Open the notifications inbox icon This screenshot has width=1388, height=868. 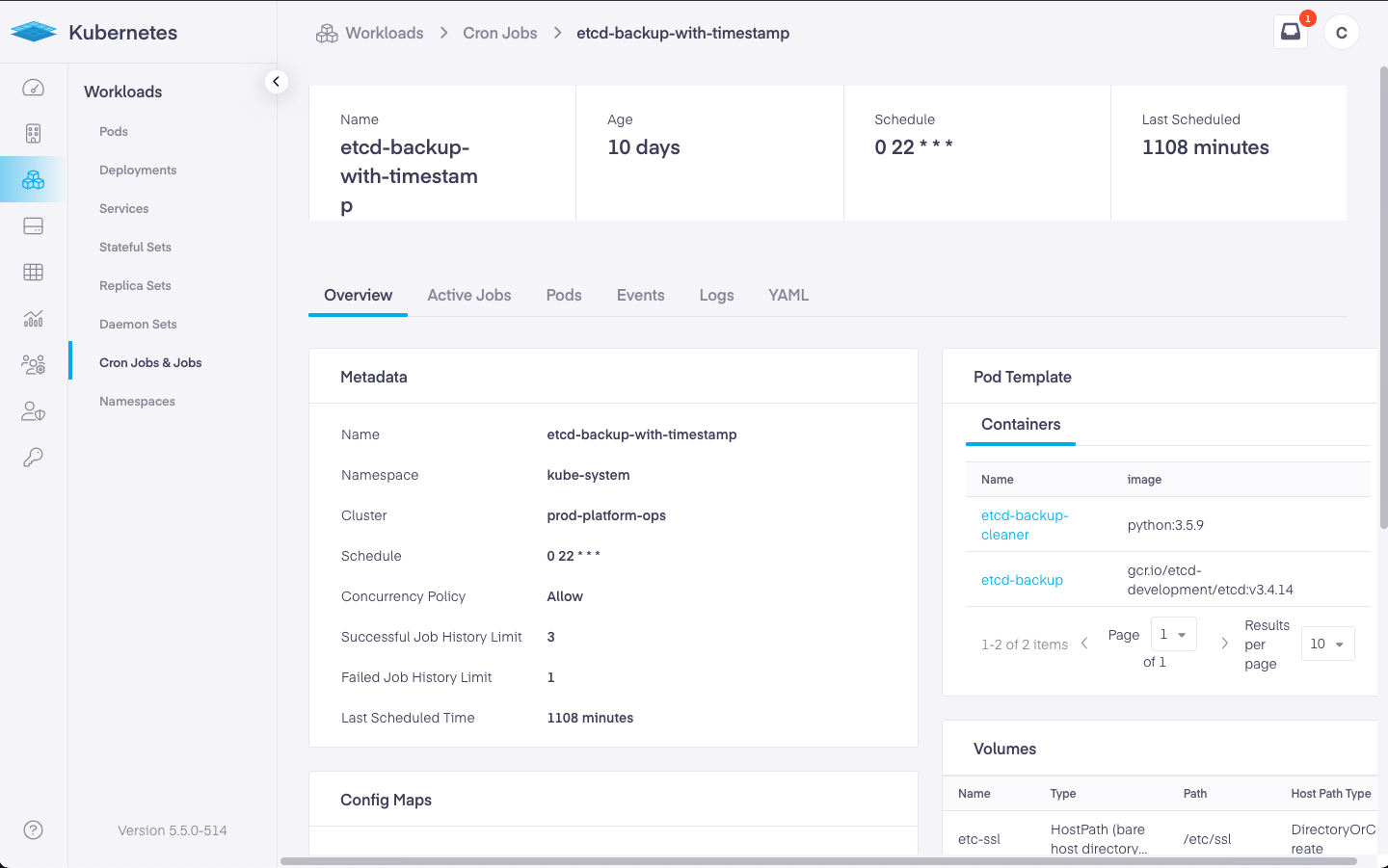1290,32
